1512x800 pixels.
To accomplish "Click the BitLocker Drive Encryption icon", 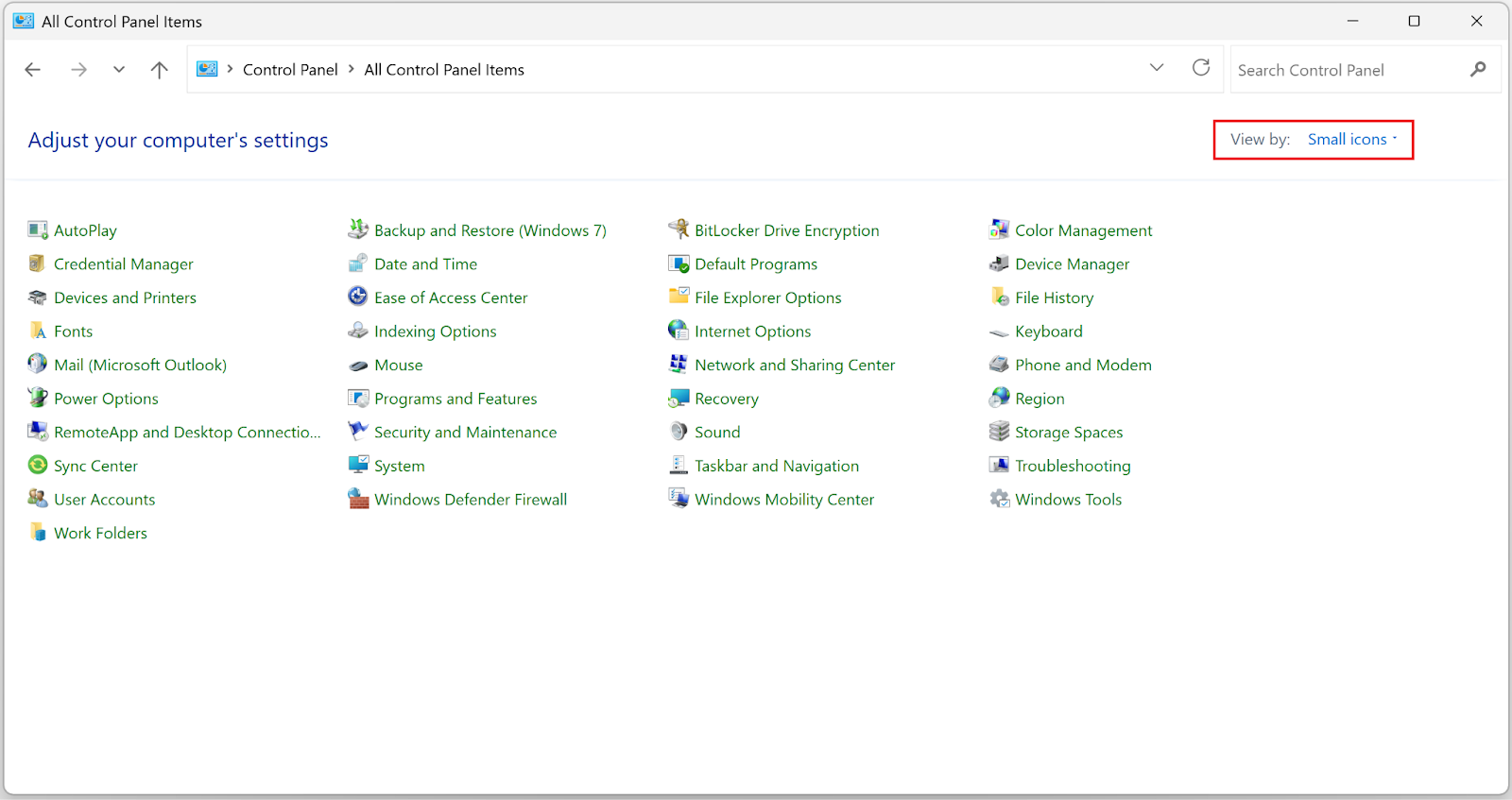I will click(x=679, y=230).
